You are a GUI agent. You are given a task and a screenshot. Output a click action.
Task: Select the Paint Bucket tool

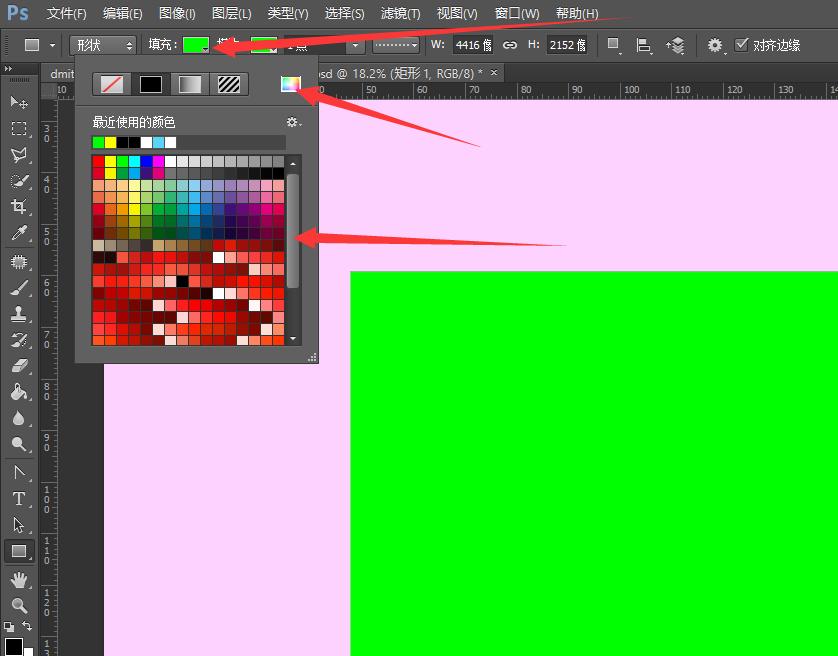click(x=18, y=392)
